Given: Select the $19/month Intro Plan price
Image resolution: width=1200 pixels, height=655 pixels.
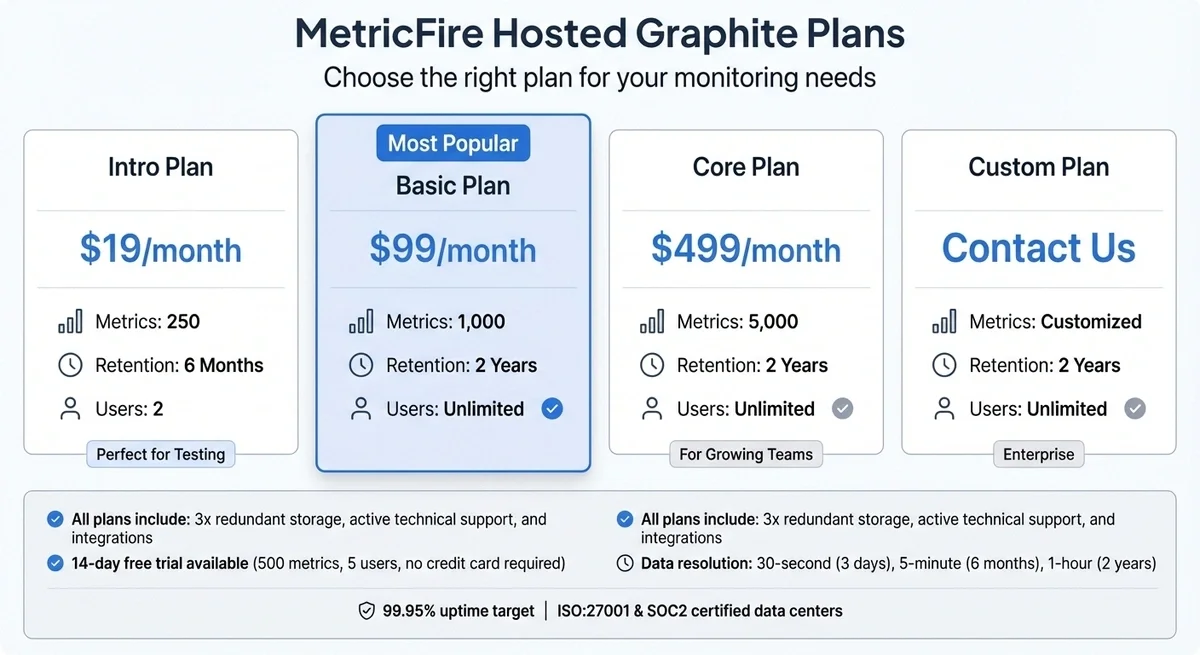Looking at the screenshot, I should click(x=161, y=248).
